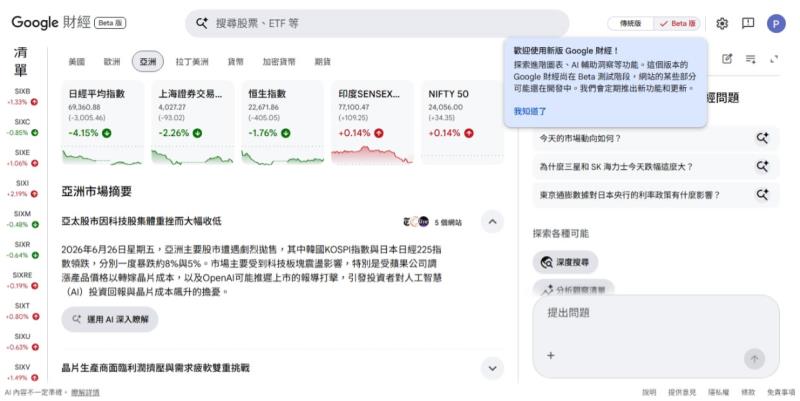
Task: Switch to 傳統版 classic version
Action: pos(630,23)
